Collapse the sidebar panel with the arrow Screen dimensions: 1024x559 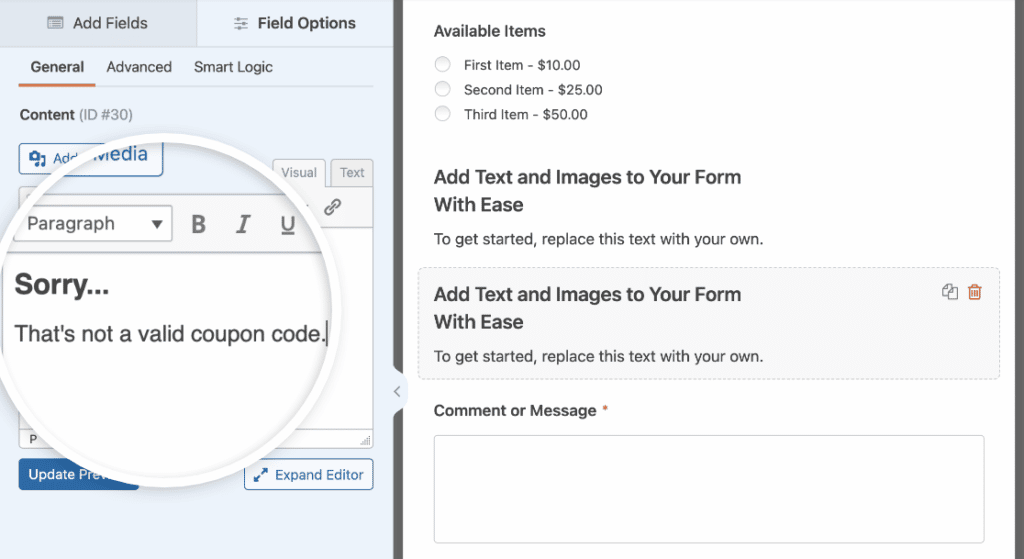pyautogui.click(x=396, y=391)
